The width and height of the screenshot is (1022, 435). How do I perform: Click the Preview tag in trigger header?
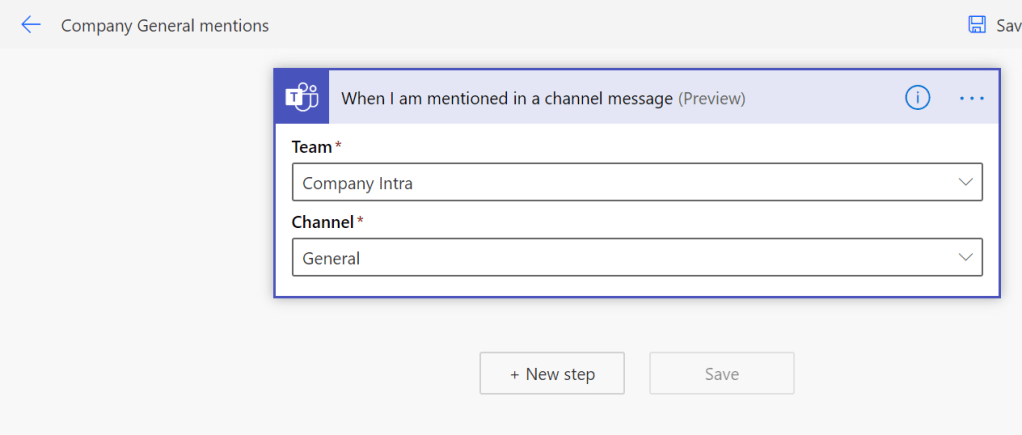[x=711, y=98]
